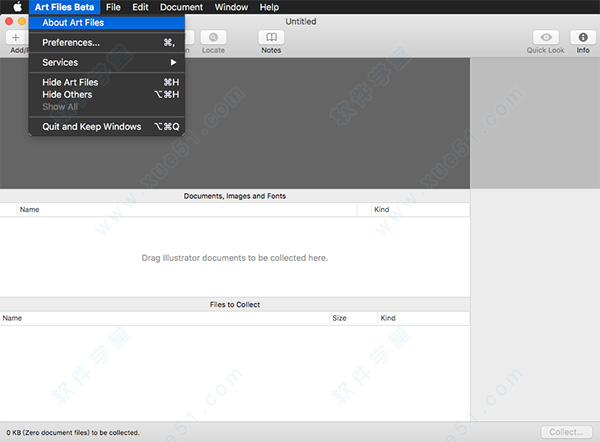Open the Notes toolbar icon
600x442 pixels.
(271, 38)
